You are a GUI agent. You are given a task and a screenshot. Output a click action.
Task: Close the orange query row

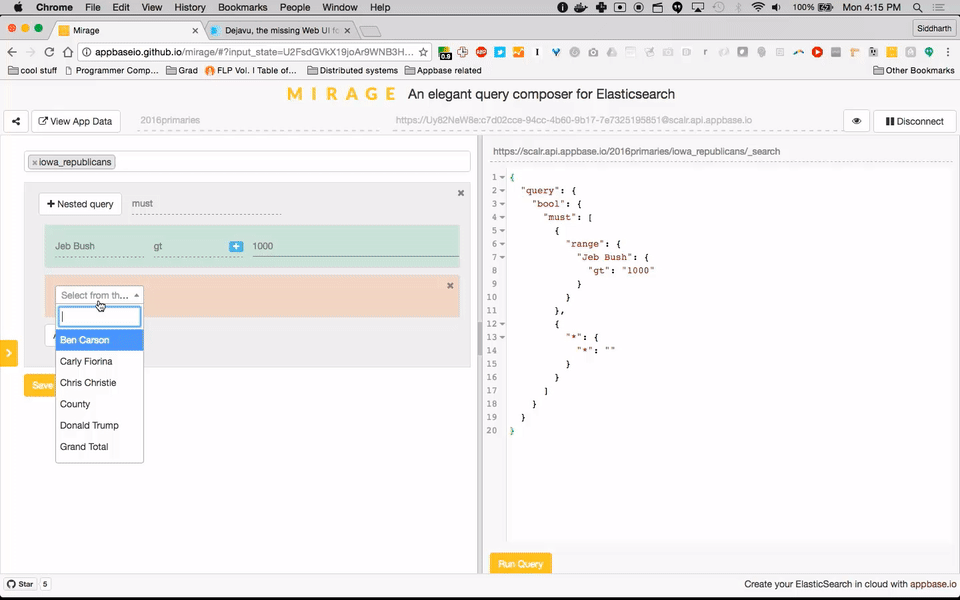pos(450,285)
